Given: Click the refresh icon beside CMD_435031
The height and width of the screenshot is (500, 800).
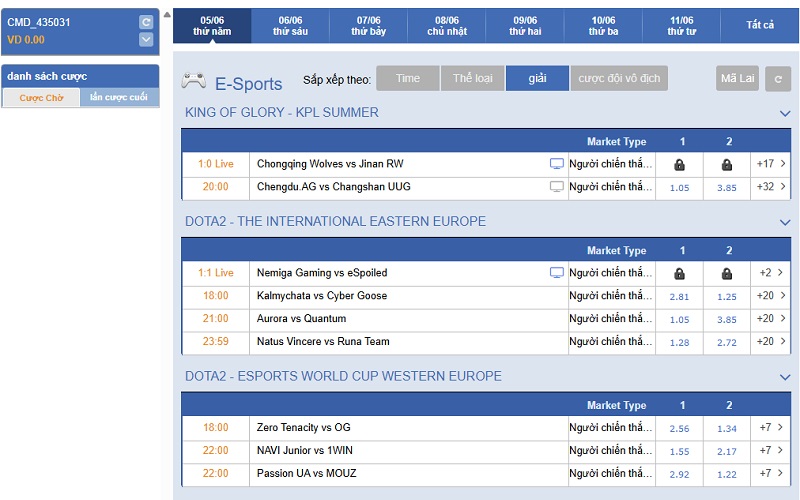Looking at the screenshot, I should 146,22.
